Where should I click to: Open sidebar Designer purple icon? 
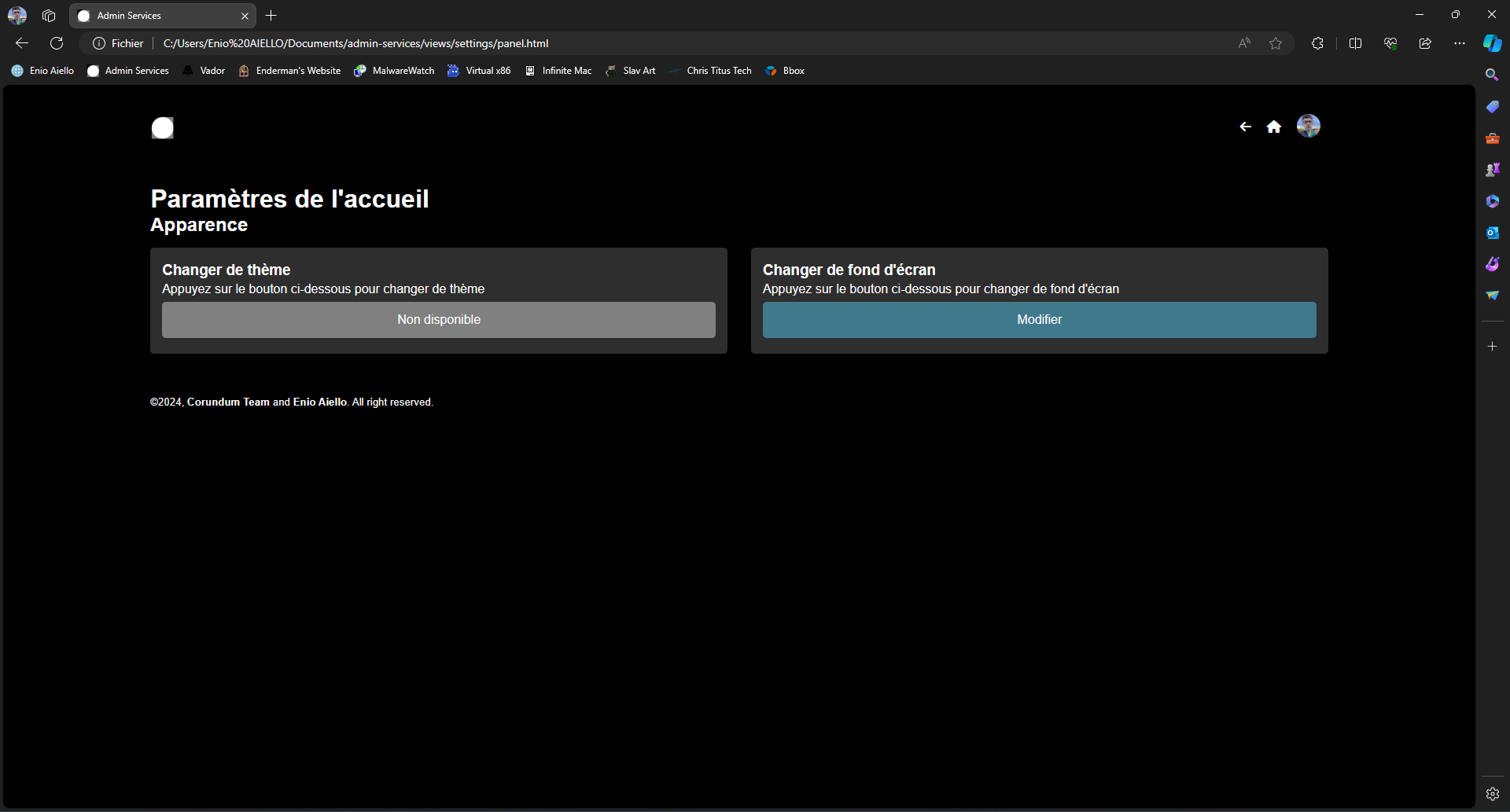pos(1492,264)
